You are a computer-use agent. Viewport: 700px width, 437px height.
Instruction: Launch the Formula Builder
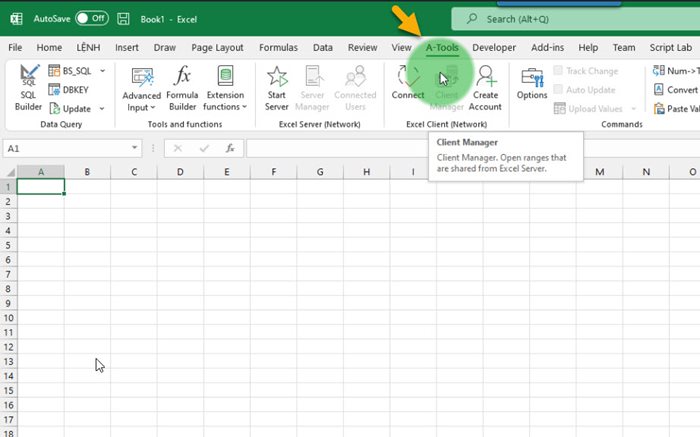tap(182, 88)
